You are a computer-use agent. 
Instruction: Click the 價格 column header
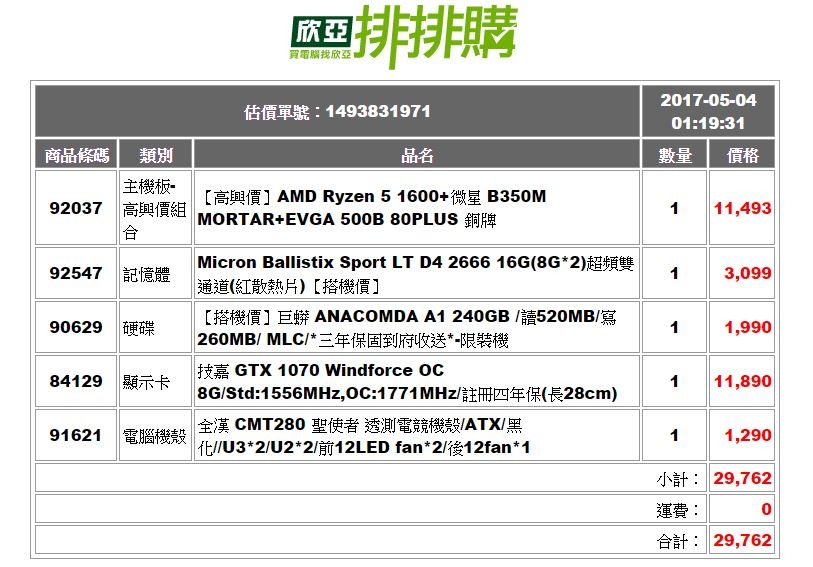(742, 155)
